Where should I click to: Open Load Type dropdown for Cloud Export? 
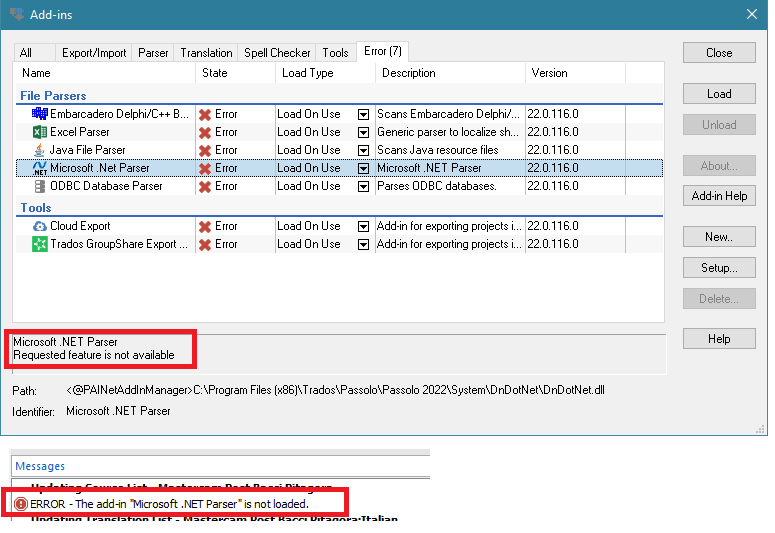coord(363,226)
